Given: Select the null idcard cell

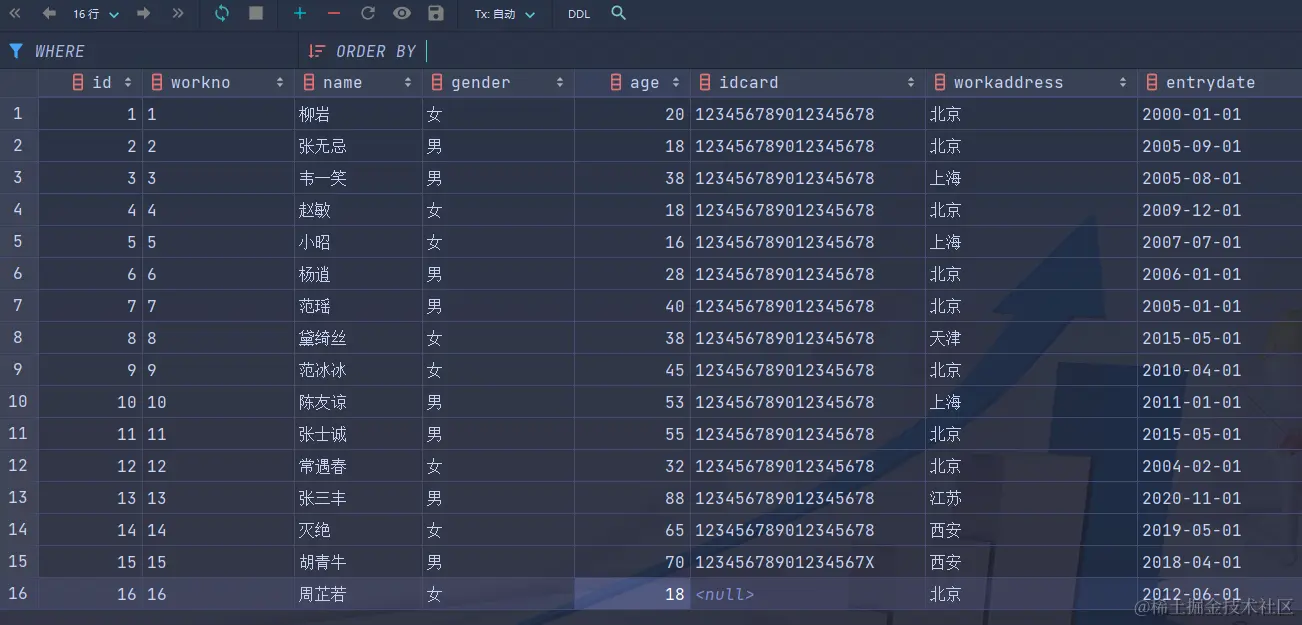Looking at the screenshot, I should [808, 594].
